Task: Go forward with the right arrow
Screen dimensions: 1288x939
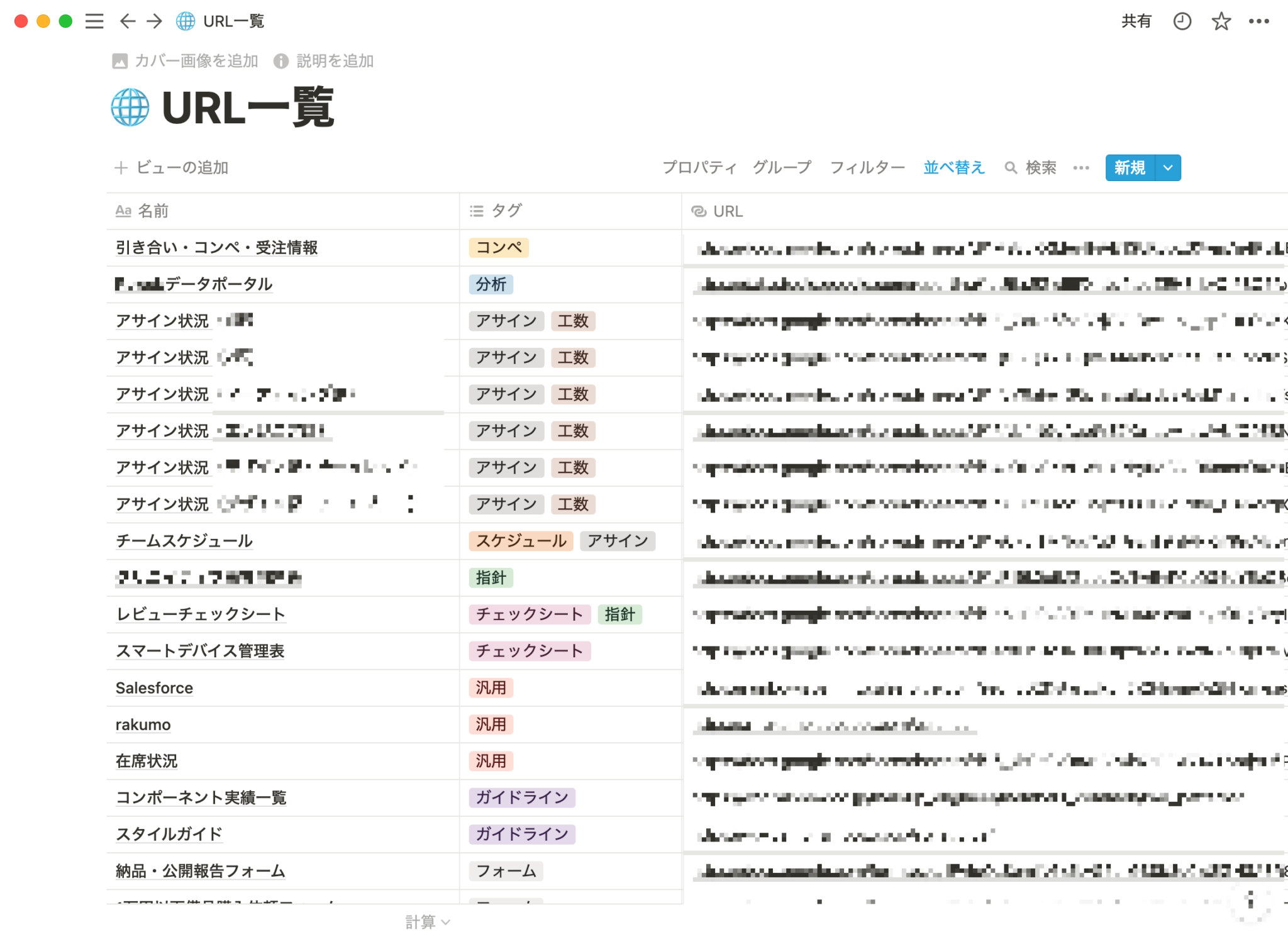Action: pos(155,21)
